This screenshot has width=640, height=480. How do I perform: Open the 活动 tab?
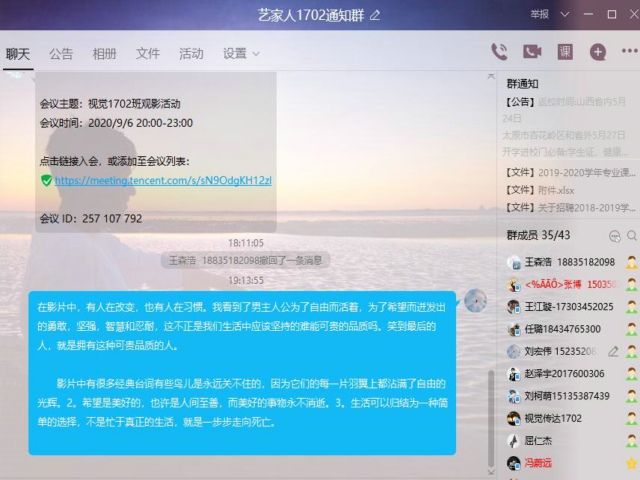coord(191,53)
